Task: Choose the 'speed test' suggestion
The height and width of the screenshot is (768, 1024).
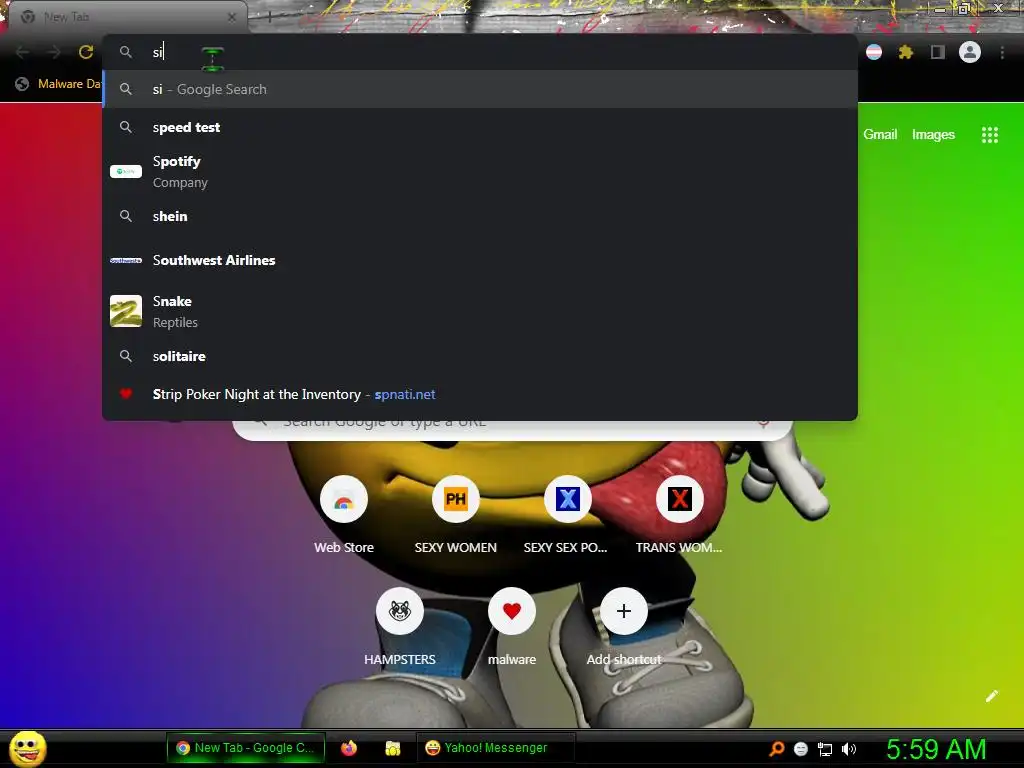Action: [x=480, y=127]
